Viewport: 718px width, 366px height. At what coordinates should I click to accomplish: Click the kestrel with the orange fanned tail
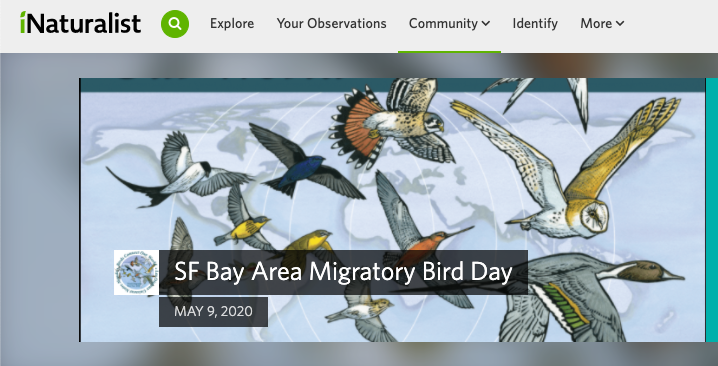point(392,124)
